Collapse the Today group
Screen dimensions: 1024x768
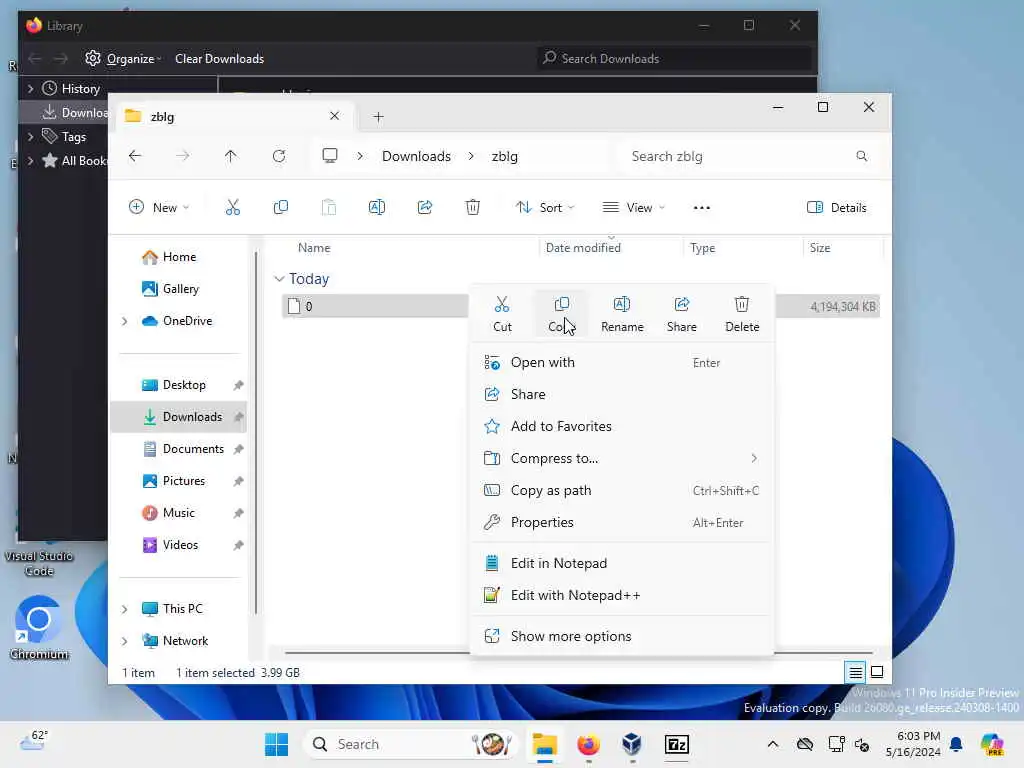coord(279,279)
